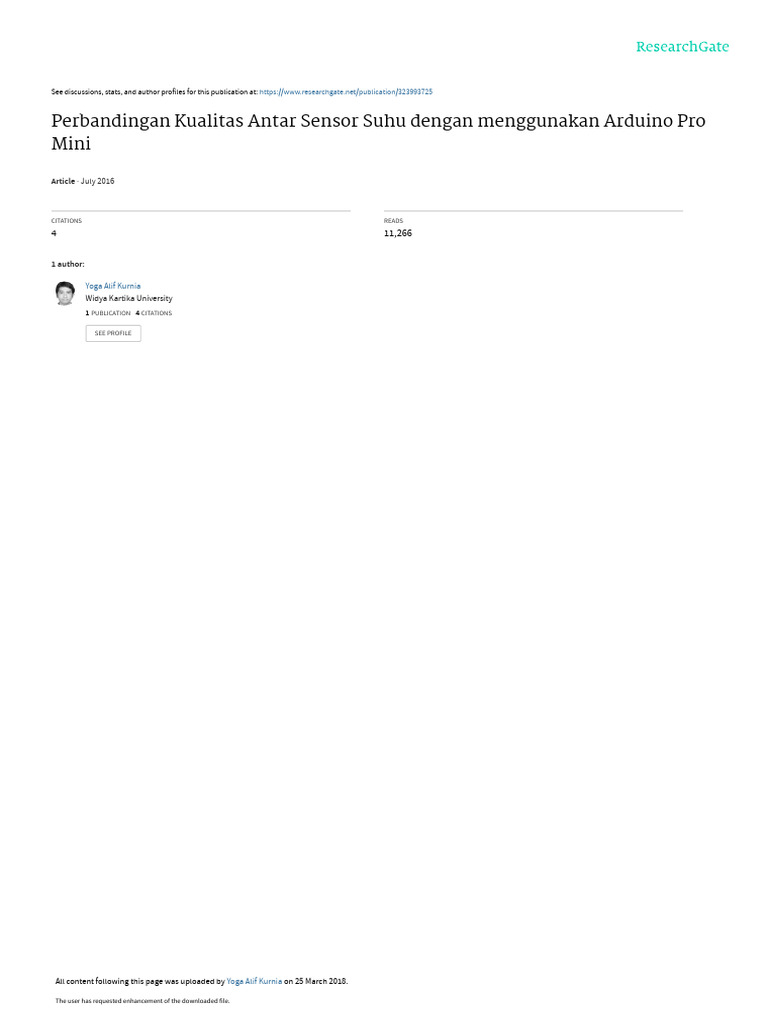Click the ResearchGate logo
The image size is (768, 1024).
point(682,46)
